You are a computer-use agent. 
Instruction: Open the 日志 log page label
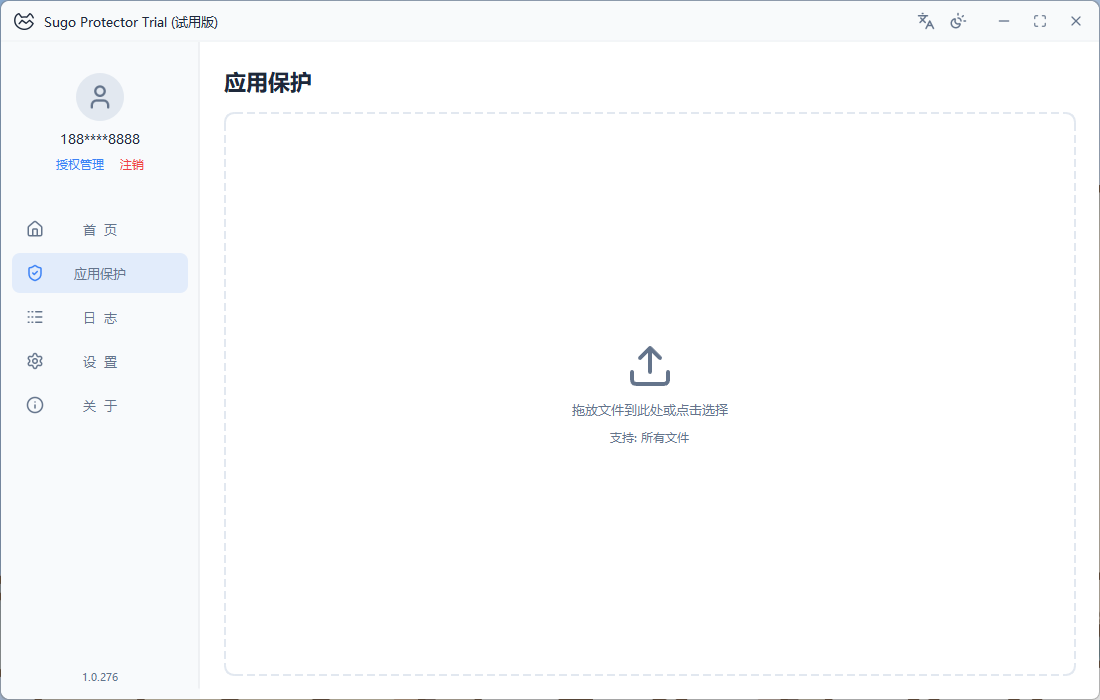(x=100, y=318)
